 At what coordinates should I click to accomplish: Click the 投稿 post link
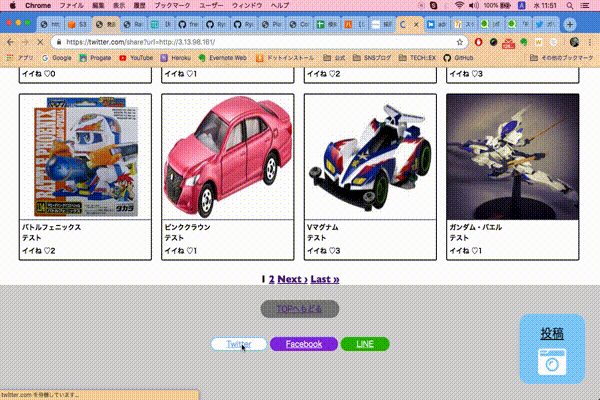click(x=552, y=334)
